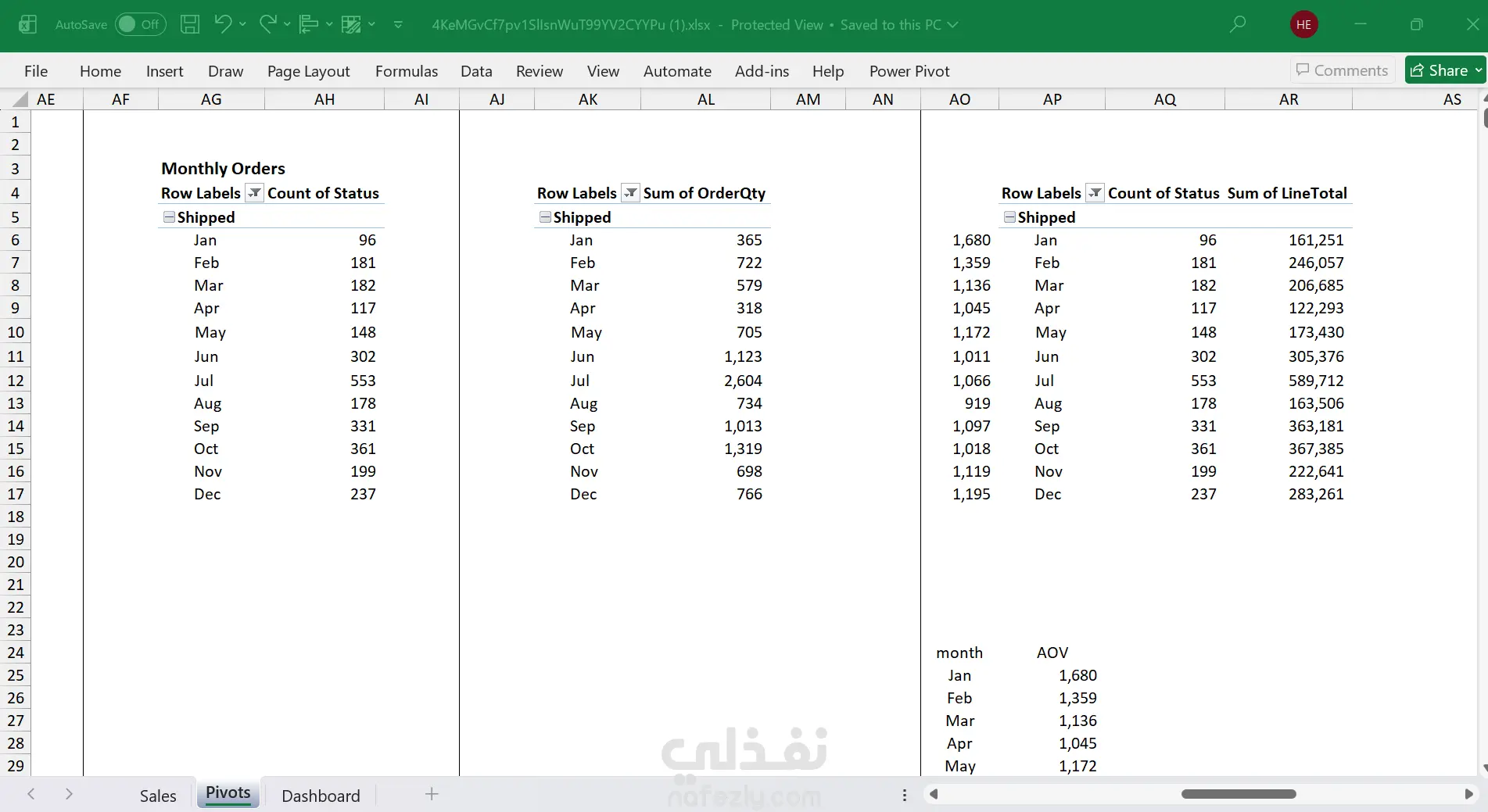Switch to the Sales sheet tab

click(x=158, y=796)
